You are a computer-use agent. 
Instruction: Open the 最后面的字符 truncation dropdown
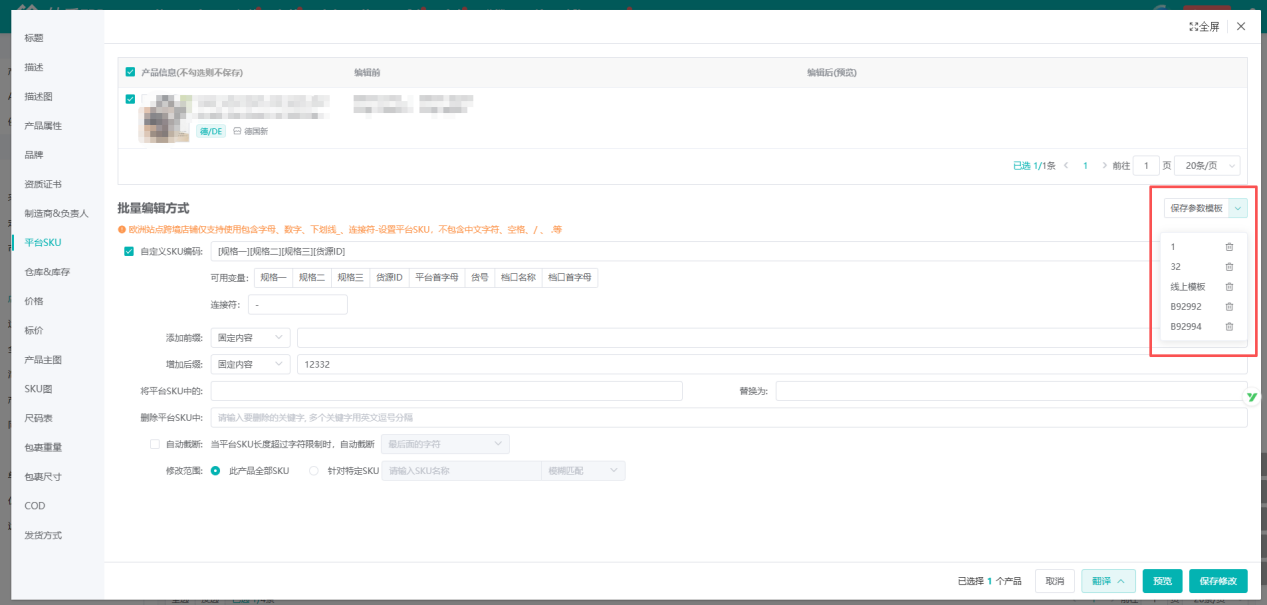[445, 443]
